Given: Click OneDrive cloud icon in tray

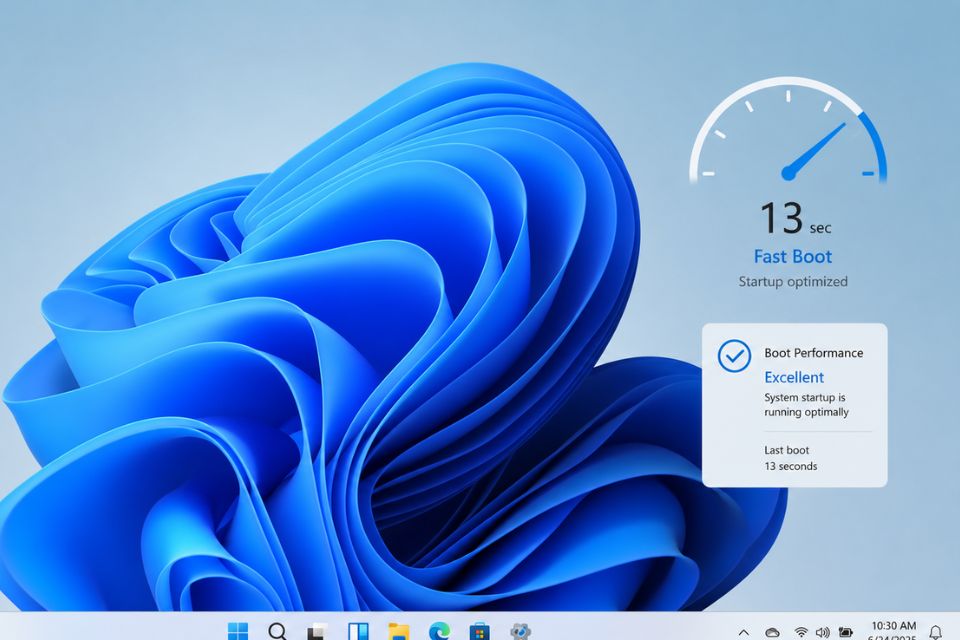Looking at the screenshot, I should coord(773,633).
